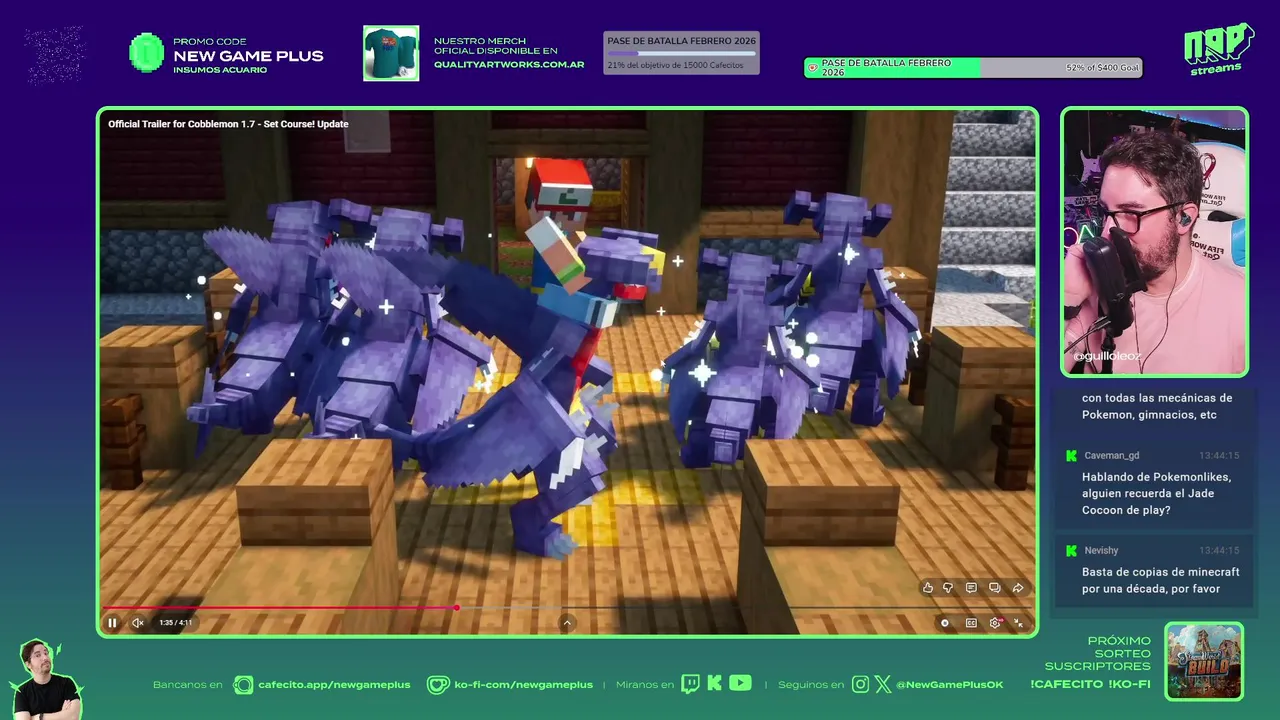
Task: Click the green coin icon beside the promo code
Action: coord(146,53)
